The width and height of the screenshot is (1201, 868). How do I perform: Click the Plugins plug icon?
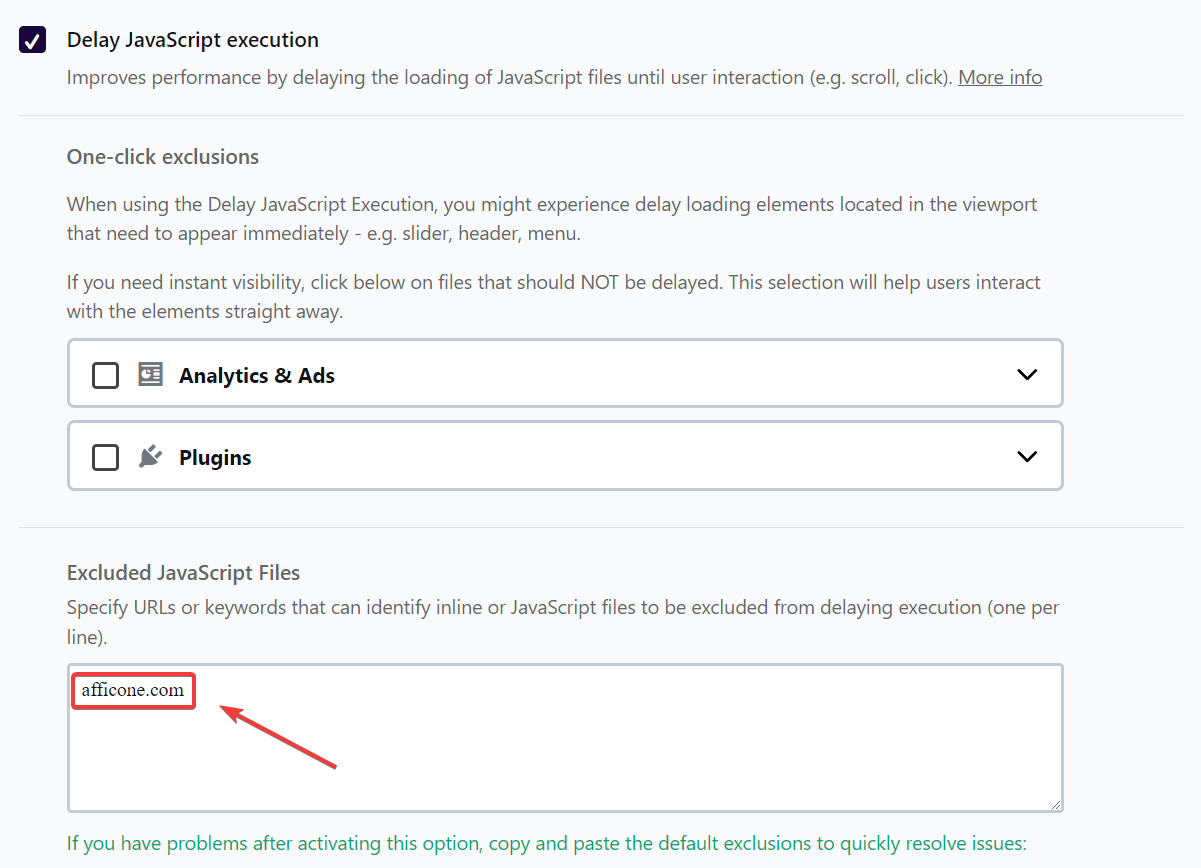(149, 456)
